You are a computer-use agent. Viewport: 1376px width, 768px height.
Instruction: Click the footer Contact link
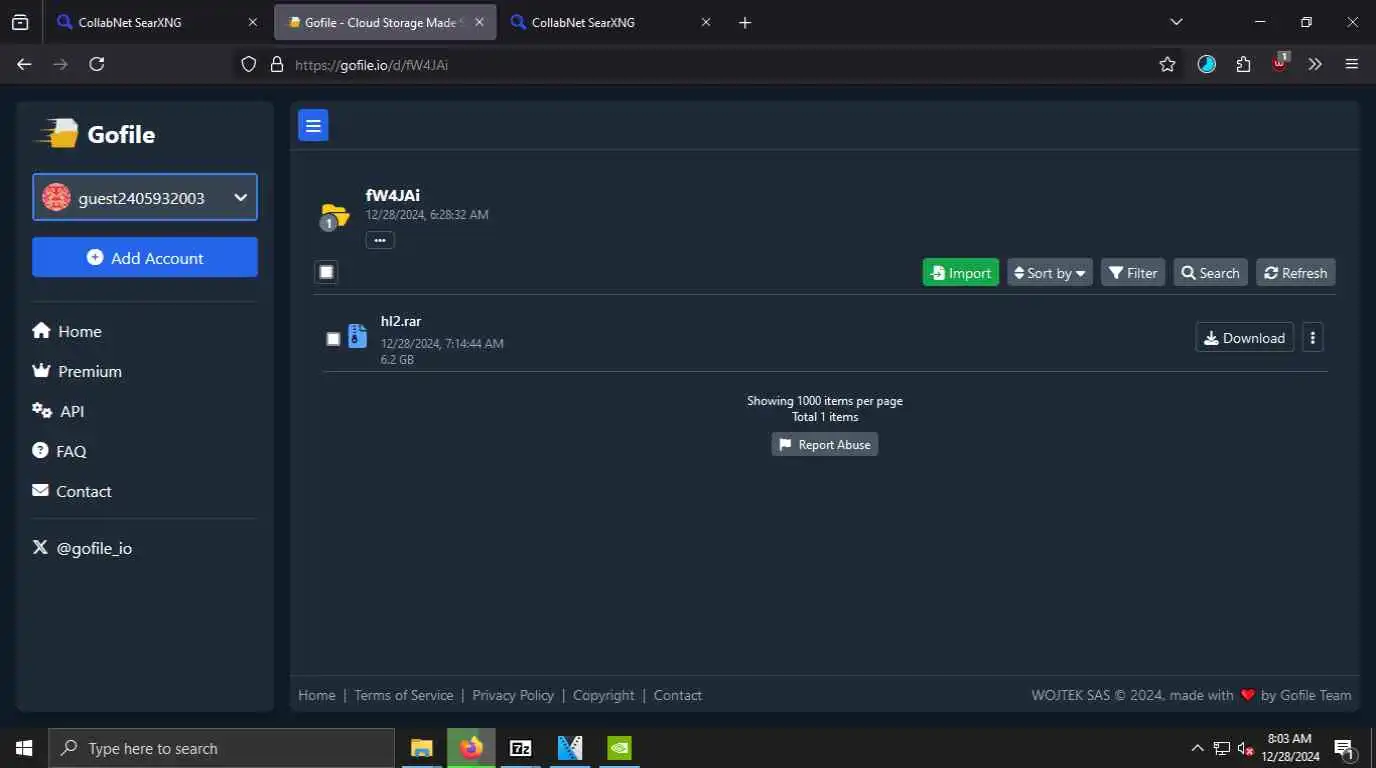pyautogui.click(x=678, y=695)
